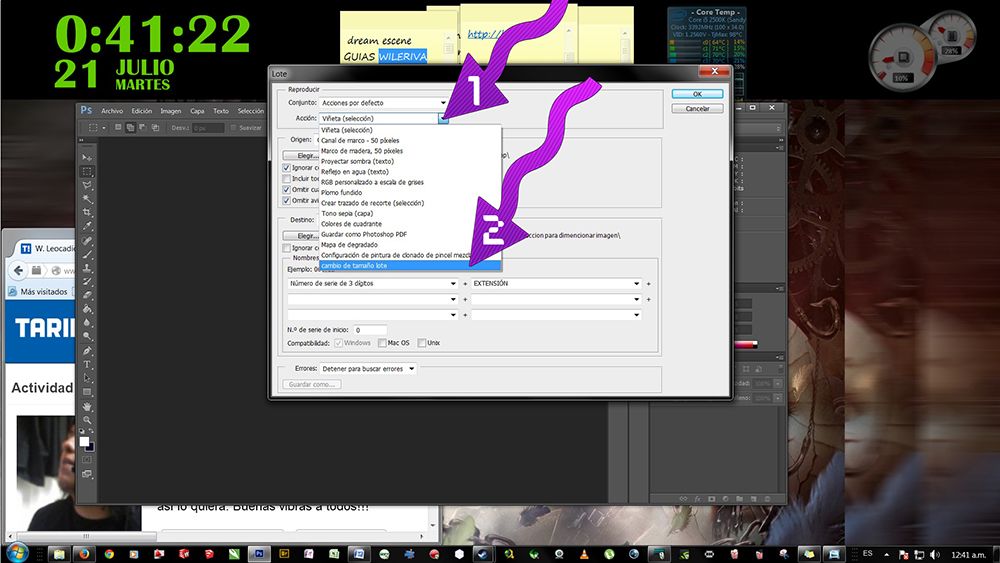Screen dimensions: 1000x563
Task: Click Cancelar in the Lote dialog
Action: pyautogui.click(x=697, y=108)
